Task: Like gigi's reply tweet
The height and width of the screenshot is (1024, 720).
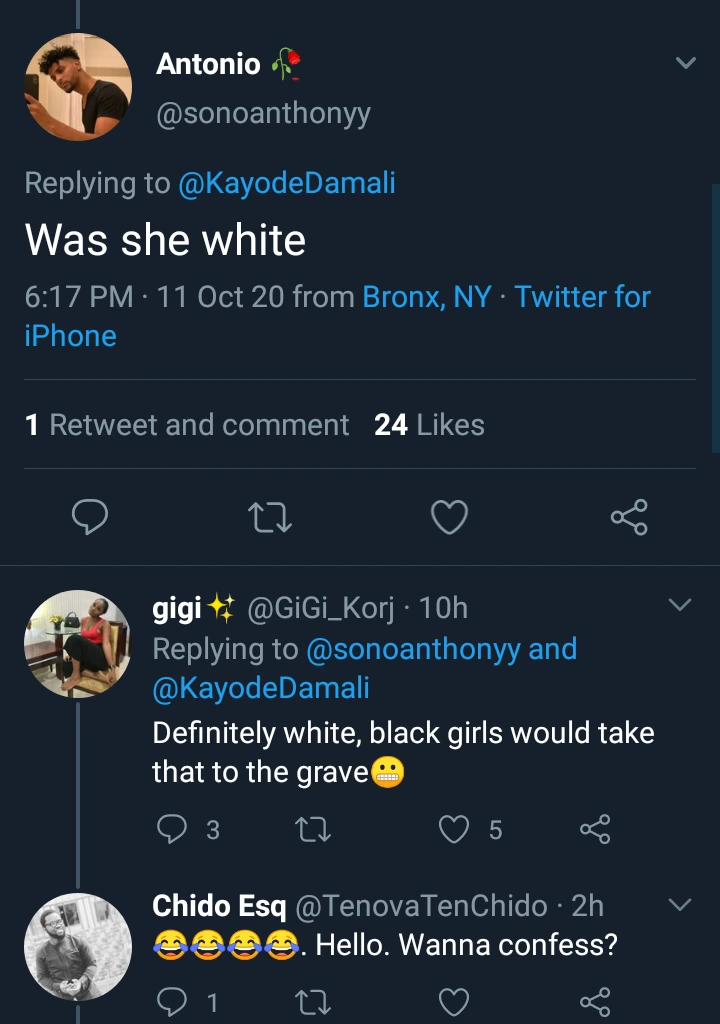Action: [x=455, y=828]
